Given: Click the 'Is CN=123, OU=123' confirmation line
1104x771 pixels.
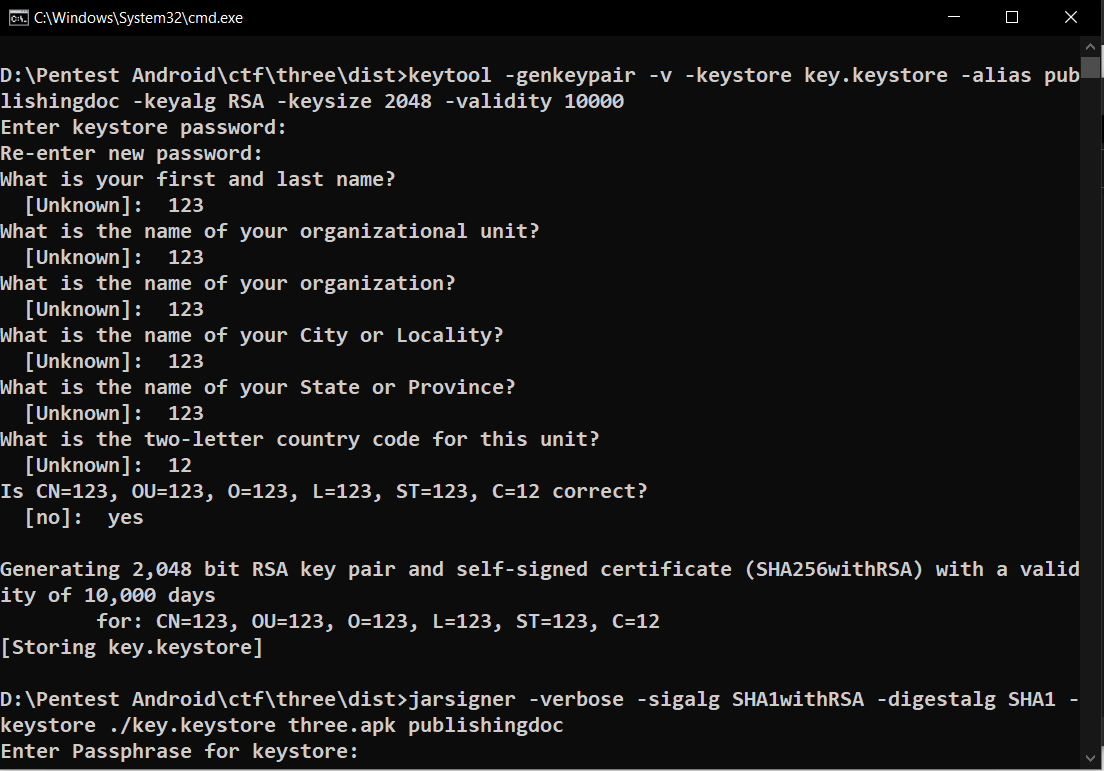Looking at the screenshot, I should tap(324, 491).
